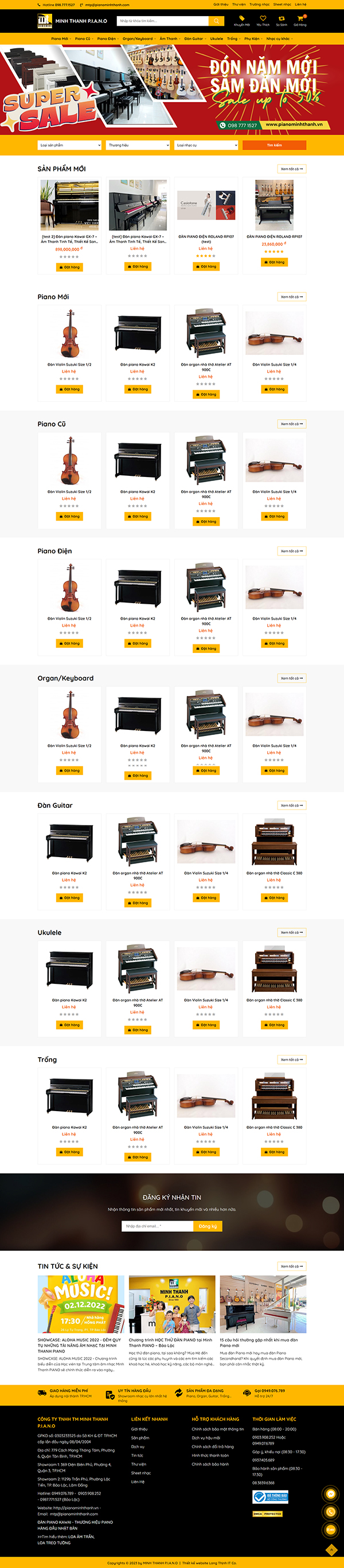
Task: Open the So Sánh compare icon
Action: [282, 21]
